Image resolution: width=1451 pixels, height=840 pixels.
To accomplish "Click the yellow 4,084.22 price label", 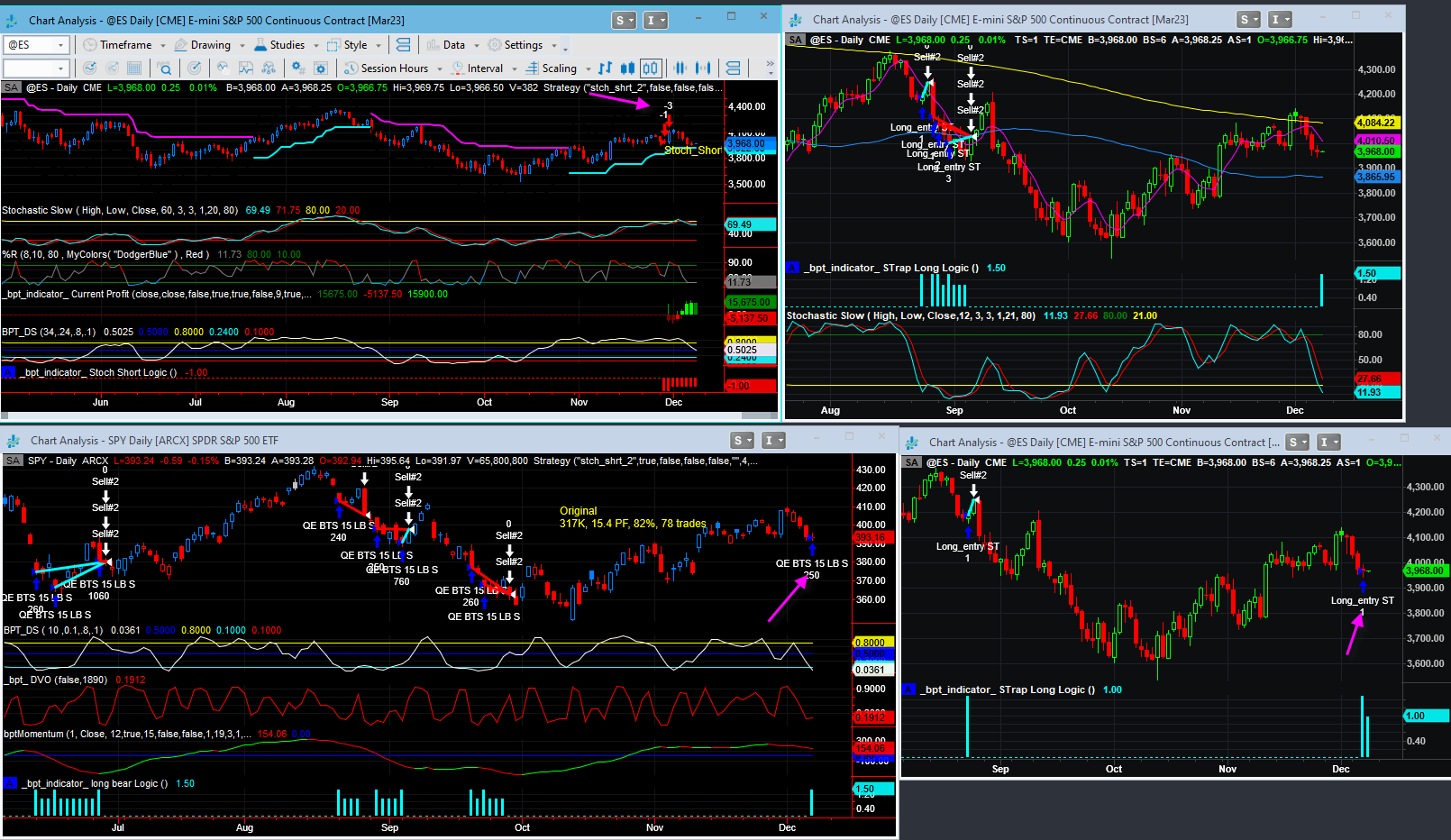I will coord(1376,123).
